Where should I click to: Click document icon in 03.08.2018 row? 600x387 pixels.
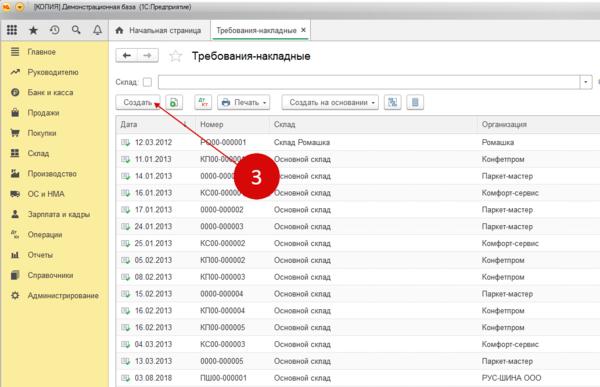pos(126,378)
